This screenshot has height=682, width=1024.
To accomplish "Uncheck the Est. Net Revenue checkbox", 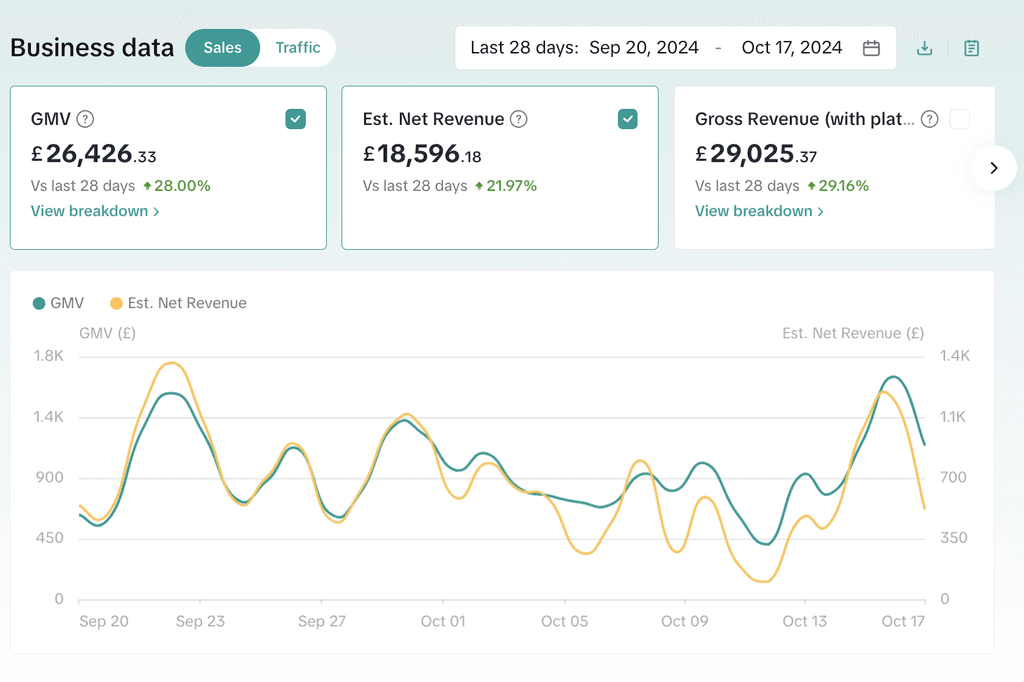I will coord(628,119).
